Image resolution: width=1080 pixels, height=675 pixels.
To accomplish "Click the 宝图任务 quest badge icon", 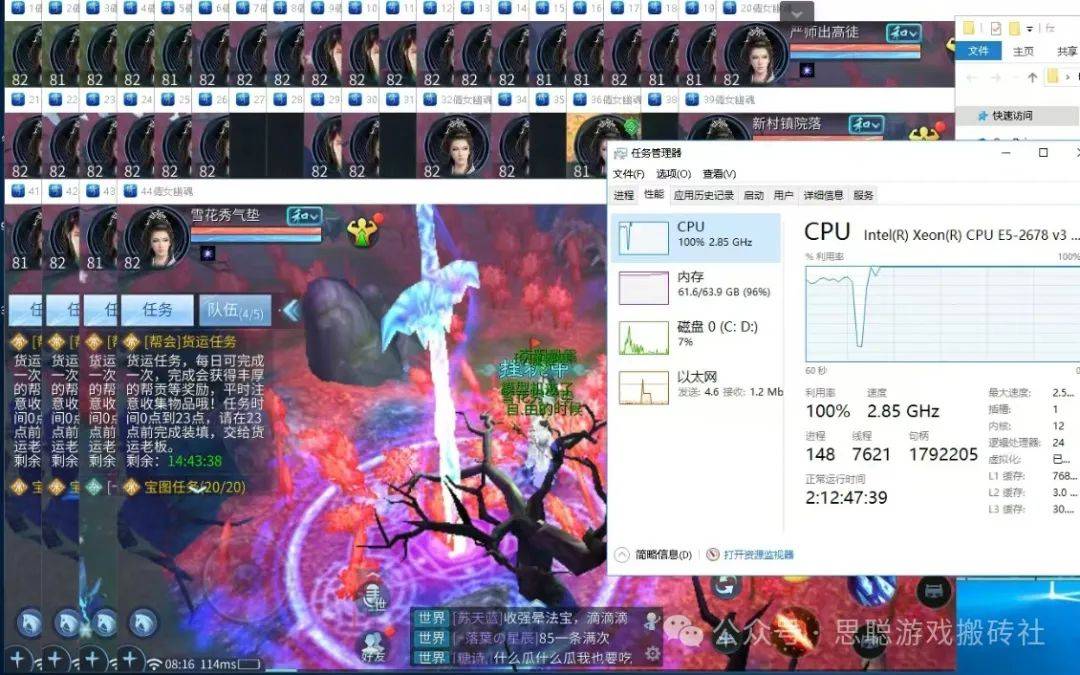I will [x=132, y=488].
